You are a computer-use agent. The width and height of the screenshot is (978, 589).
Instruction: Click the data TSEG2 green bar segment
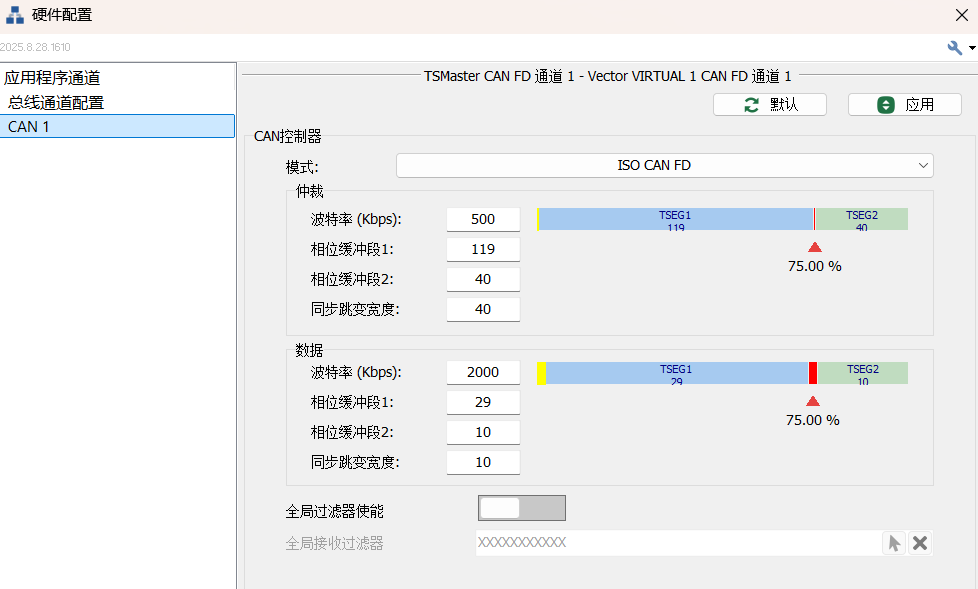pyautogui.click(x=862, y=373)
